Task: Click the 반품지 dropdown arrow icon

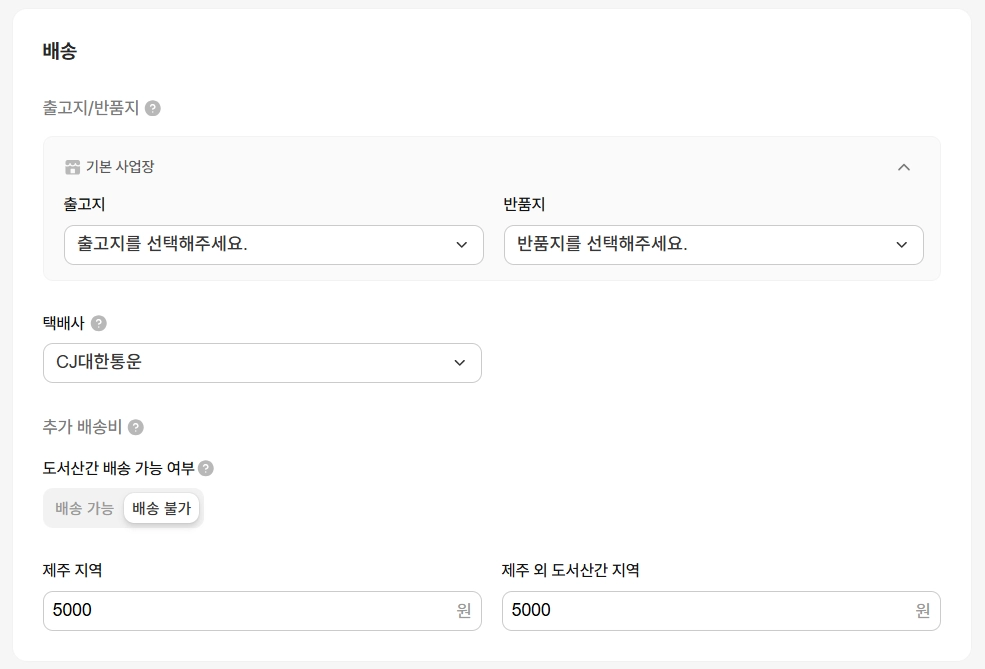Action: coord(902,245)
